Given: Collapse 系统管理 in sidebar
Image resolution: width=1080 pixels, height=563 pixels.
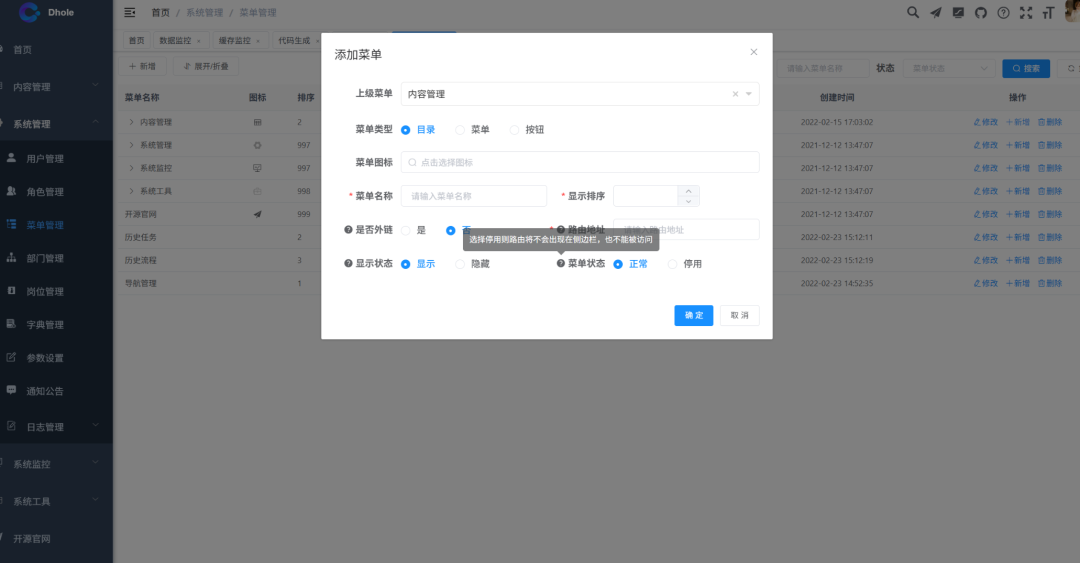Looking at the screenshot, I should pos(95,123).
